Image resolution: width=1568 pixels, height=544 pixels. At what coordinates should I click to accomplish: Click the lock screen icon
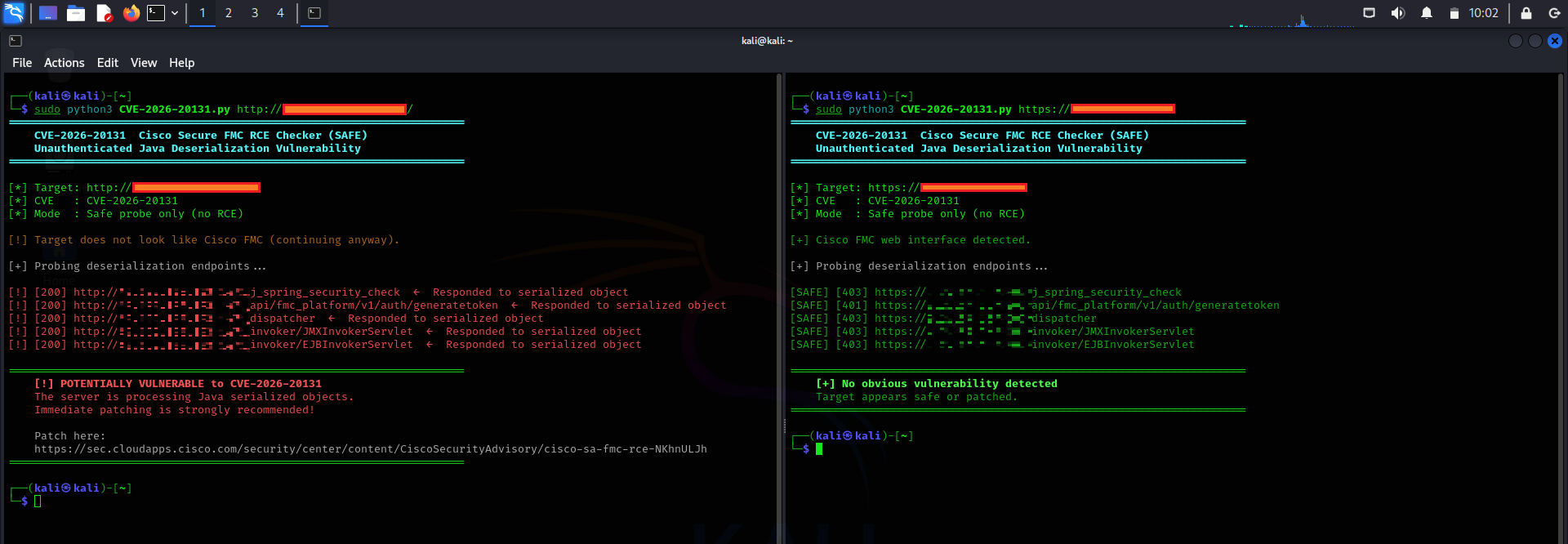pos(1526,13)
